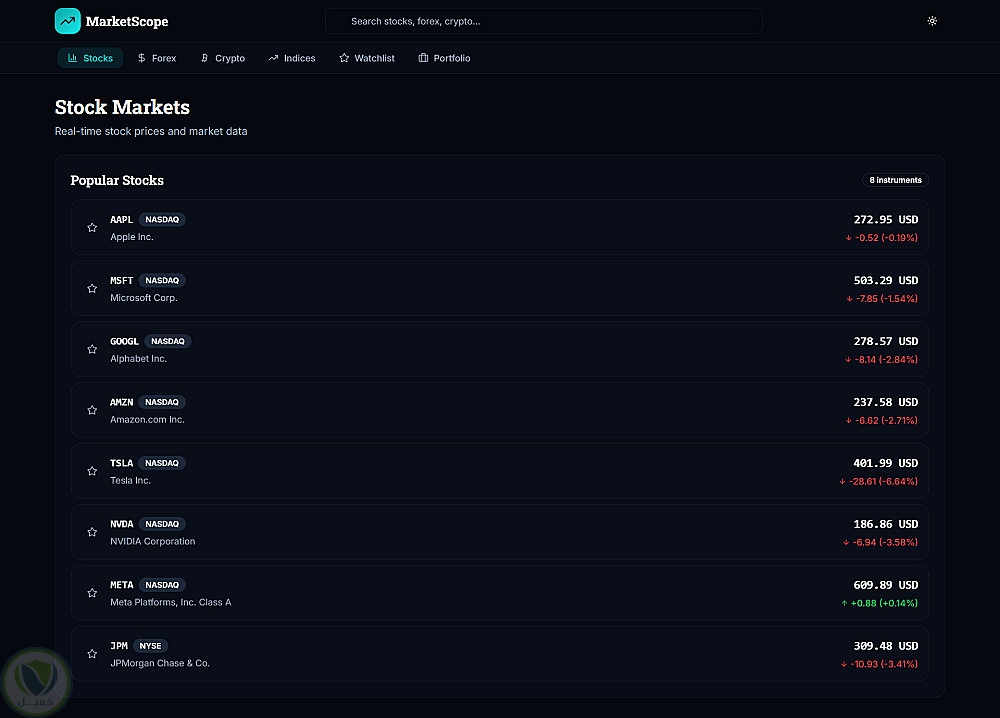Favorite TSLA with the star icon

pos(92,471)
